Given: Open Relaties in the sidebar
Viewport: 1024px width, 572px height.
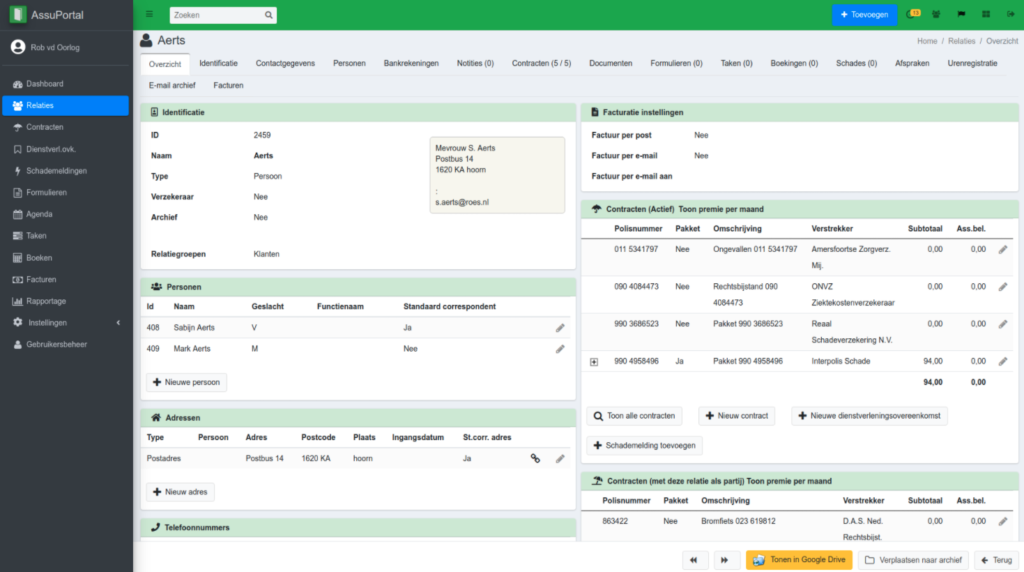Looking at the screenshot, I should tap(65, 105).
